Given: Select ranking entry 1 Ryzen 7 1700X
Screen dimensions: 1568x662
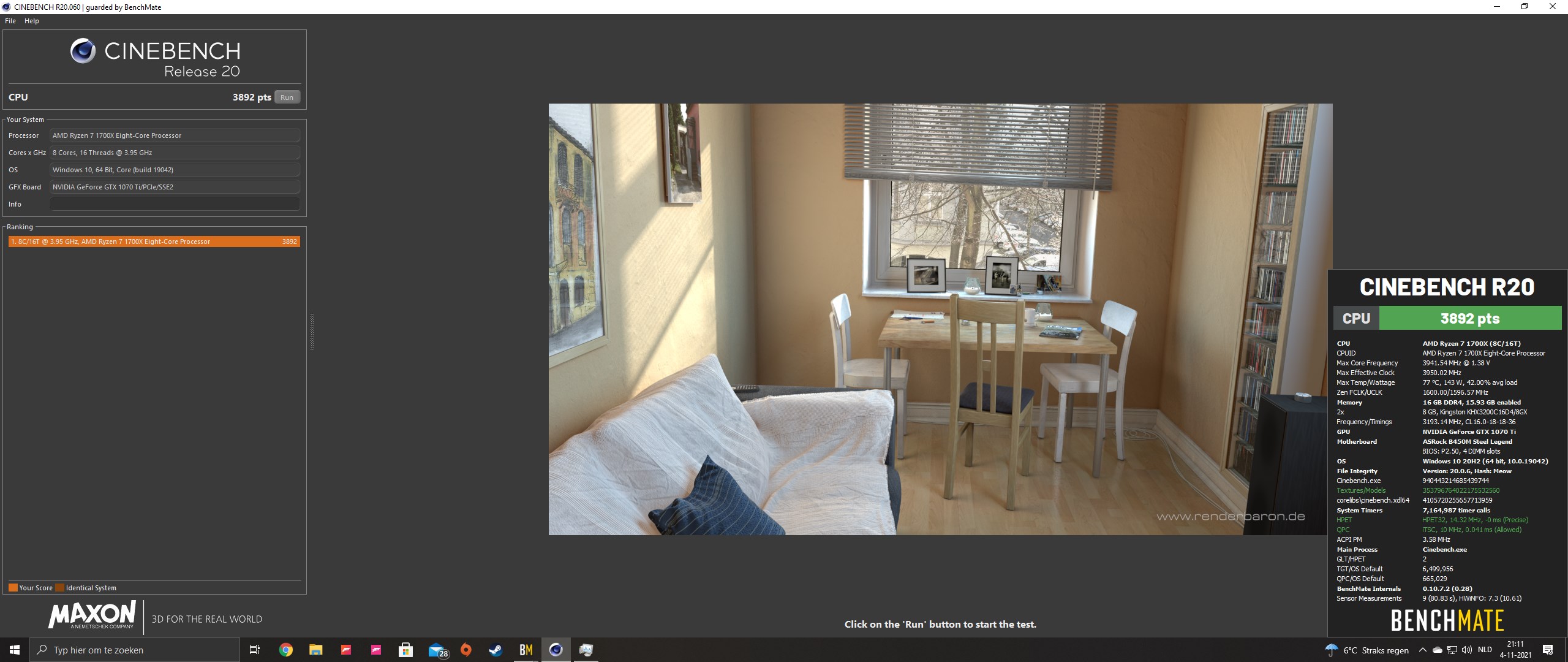Looking at the screenshot, I should pos(154,242).
